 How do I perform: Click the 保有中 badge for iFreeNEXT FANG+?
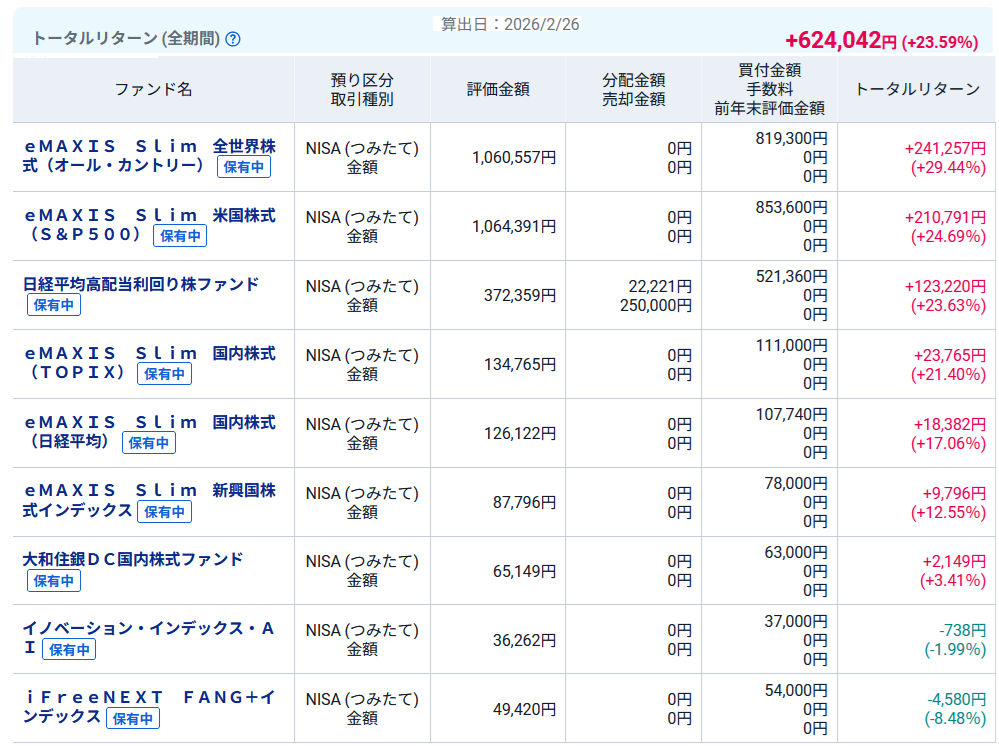coord(133,719)
